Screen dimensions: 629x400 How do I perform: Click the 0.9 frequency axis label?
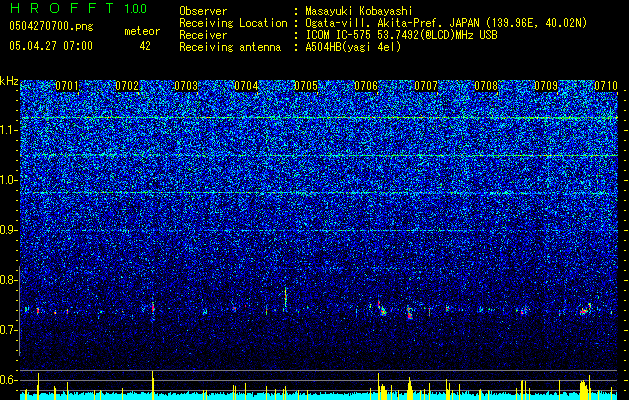point(9,230)
